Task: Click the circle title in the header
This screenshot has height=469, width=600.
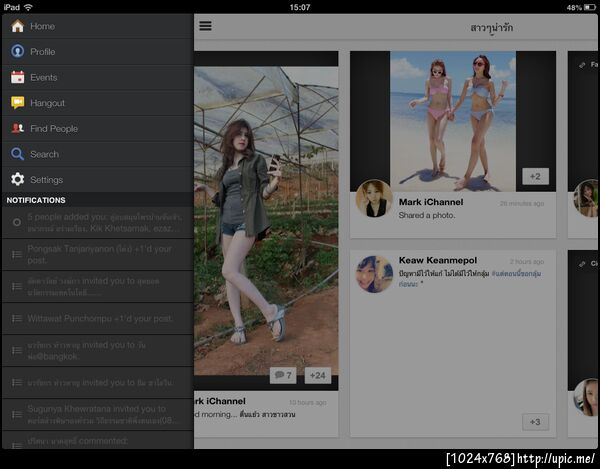Action: point(491,28)
